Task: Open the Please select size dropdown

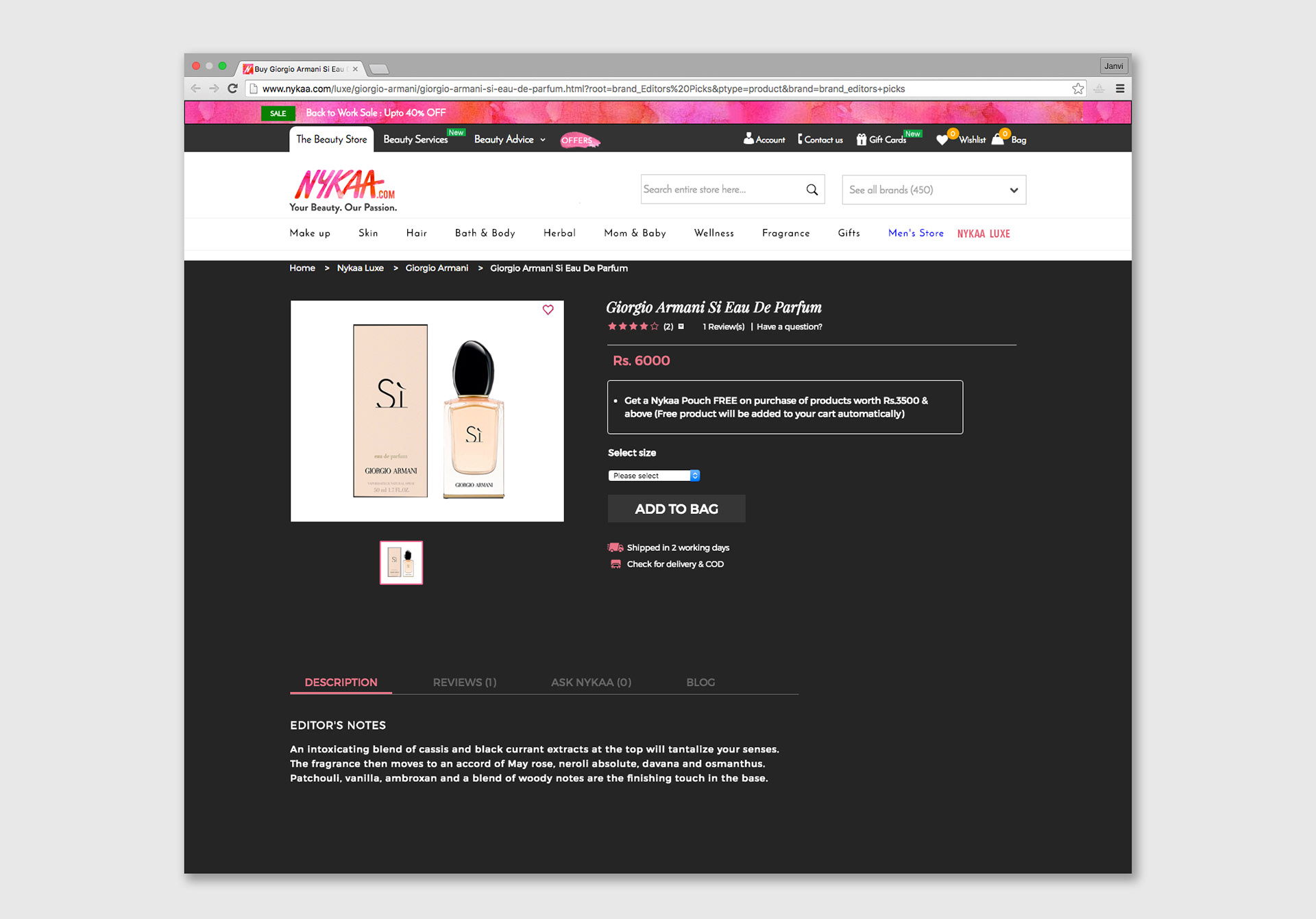Action: (x=654, y=476)
